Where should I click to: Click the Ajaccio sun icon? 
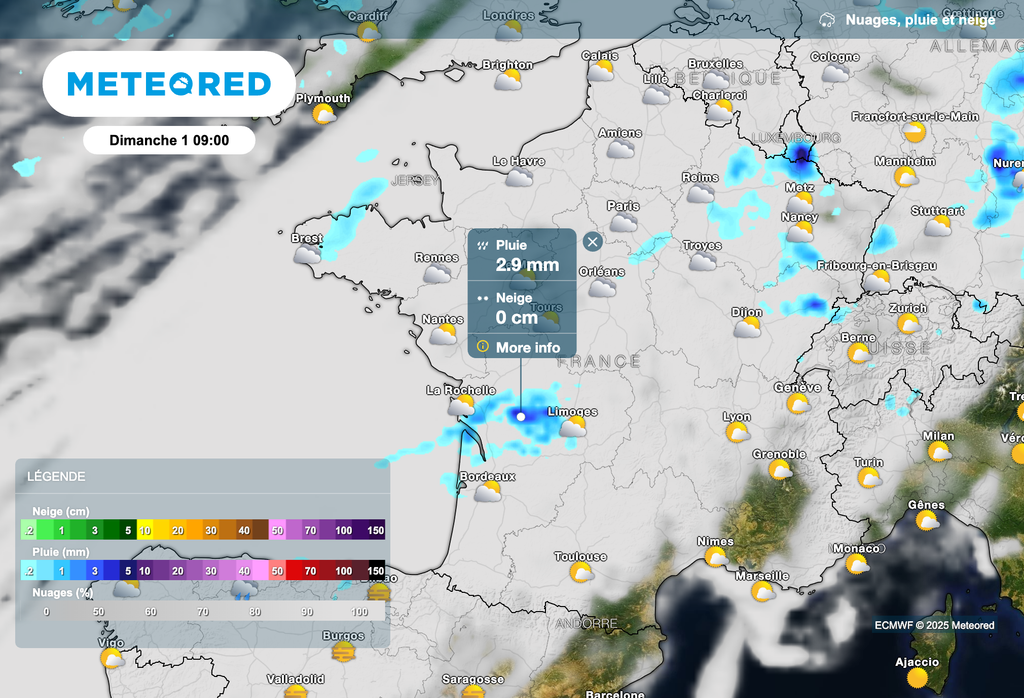click(916, 678)
